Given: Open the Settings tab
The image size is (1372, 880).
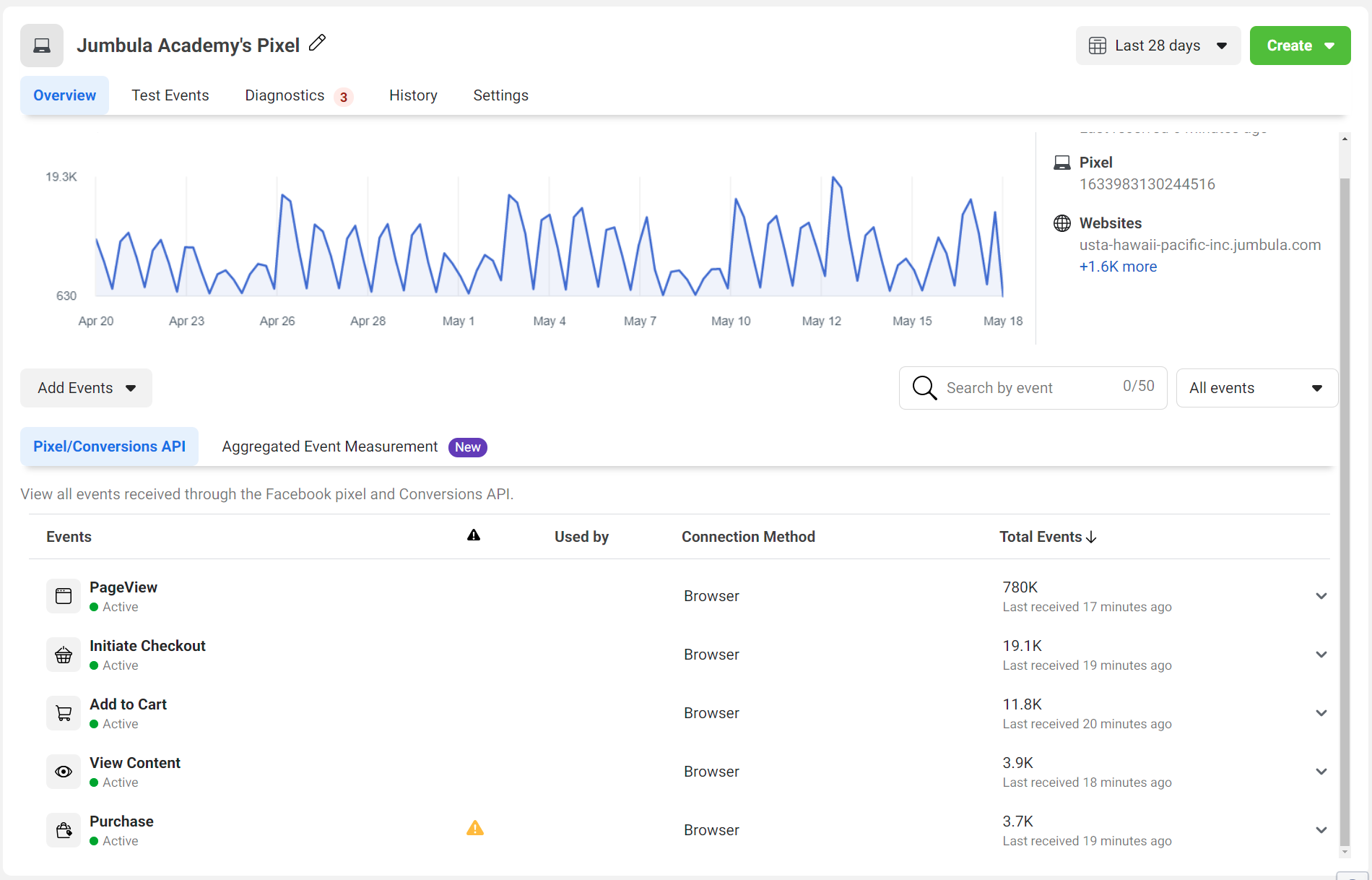Looking at the screenshot, I should tap(500, 95).
